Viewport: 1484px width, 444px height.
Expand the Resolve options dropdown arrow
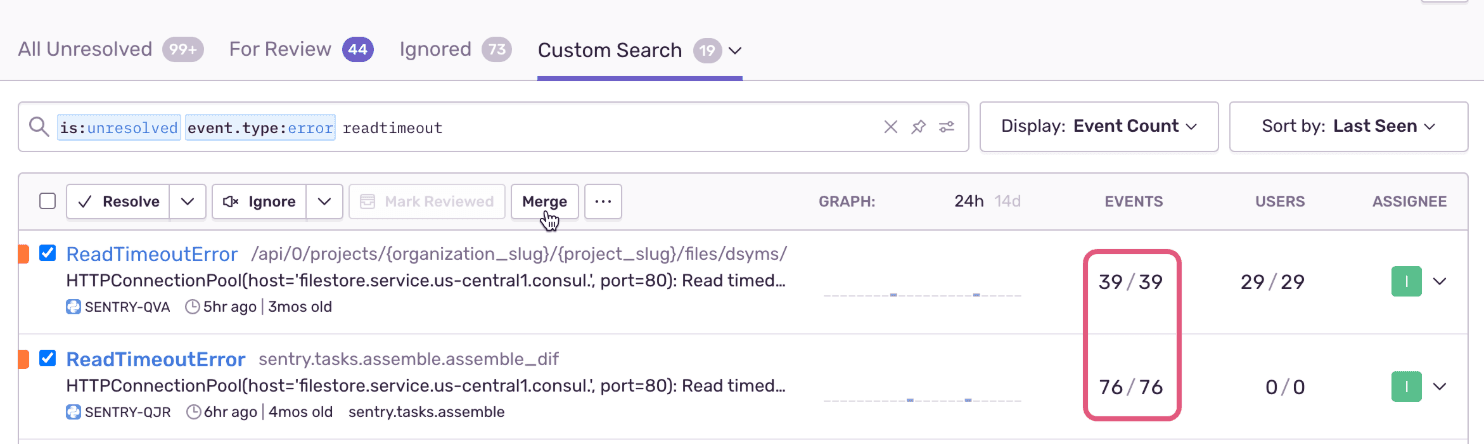click(x=188, y=201)
